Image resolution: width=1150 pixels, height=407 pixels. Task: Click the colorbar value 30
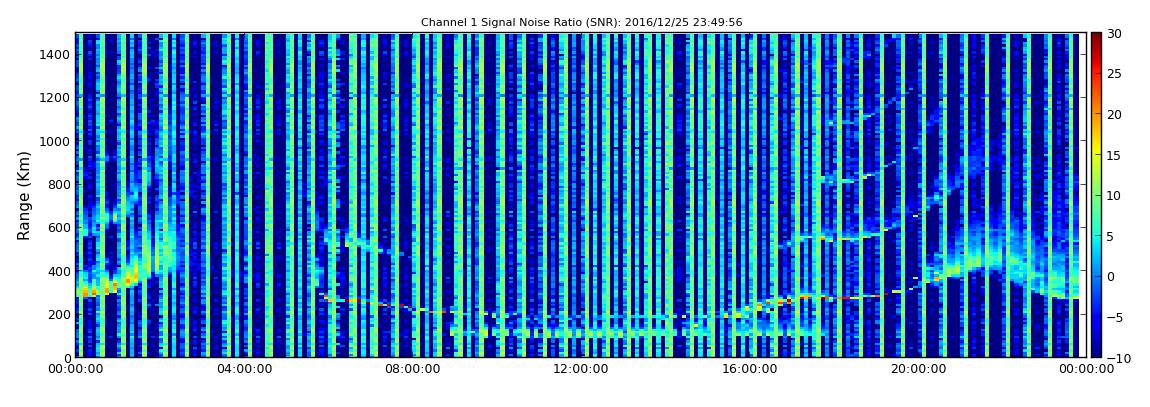pos(1114,33)
